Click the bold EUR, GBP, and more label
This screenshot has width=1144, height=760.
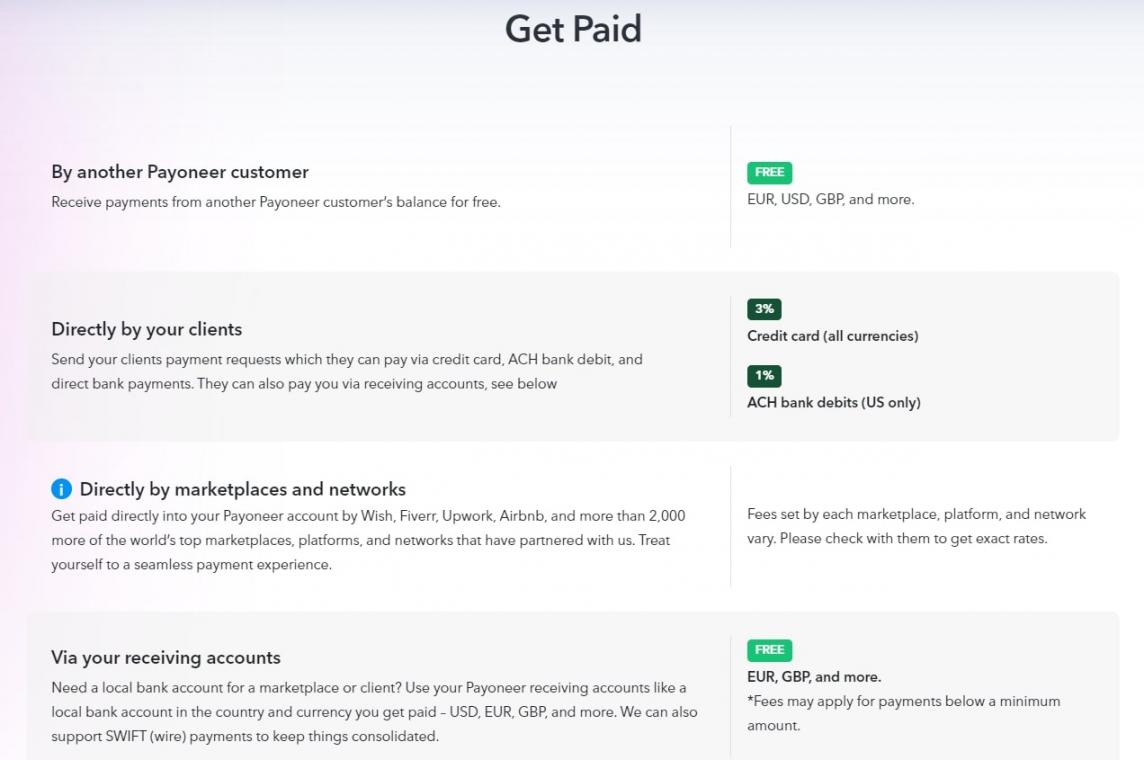pyautogui.click(x=813, y=677)
